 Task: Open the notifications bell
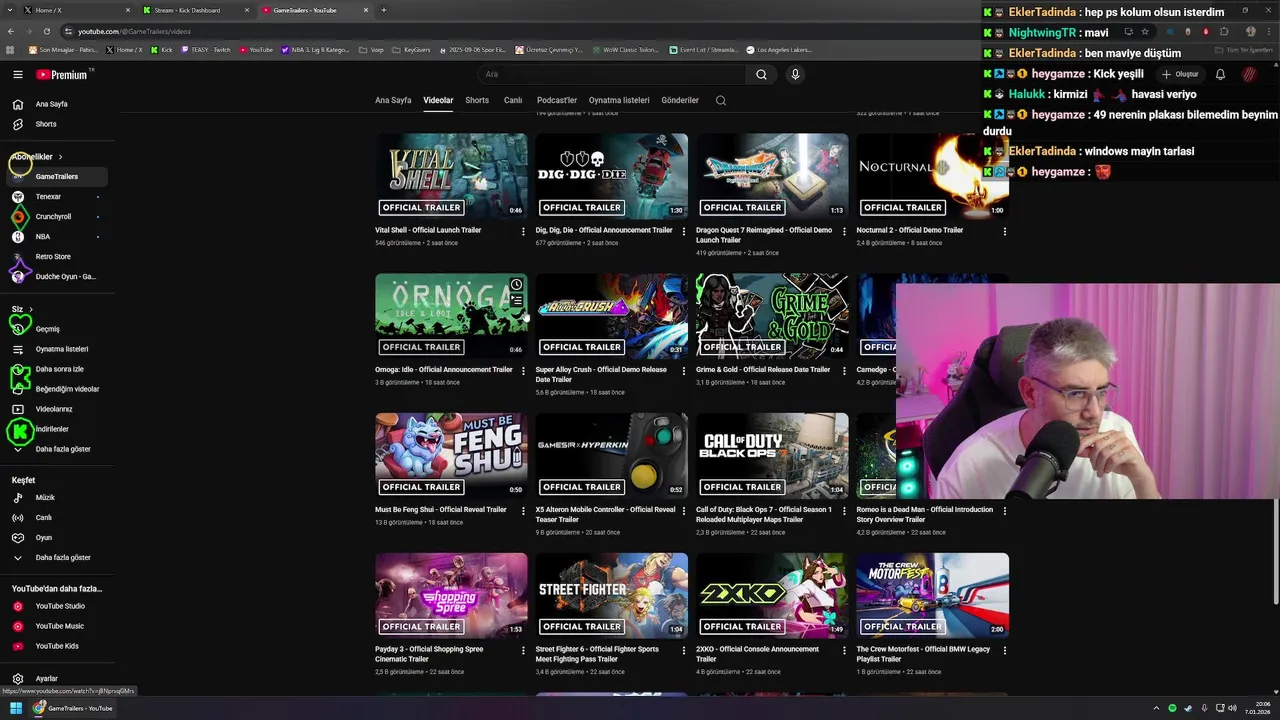pyautogui.click(x=1220, y=74)
